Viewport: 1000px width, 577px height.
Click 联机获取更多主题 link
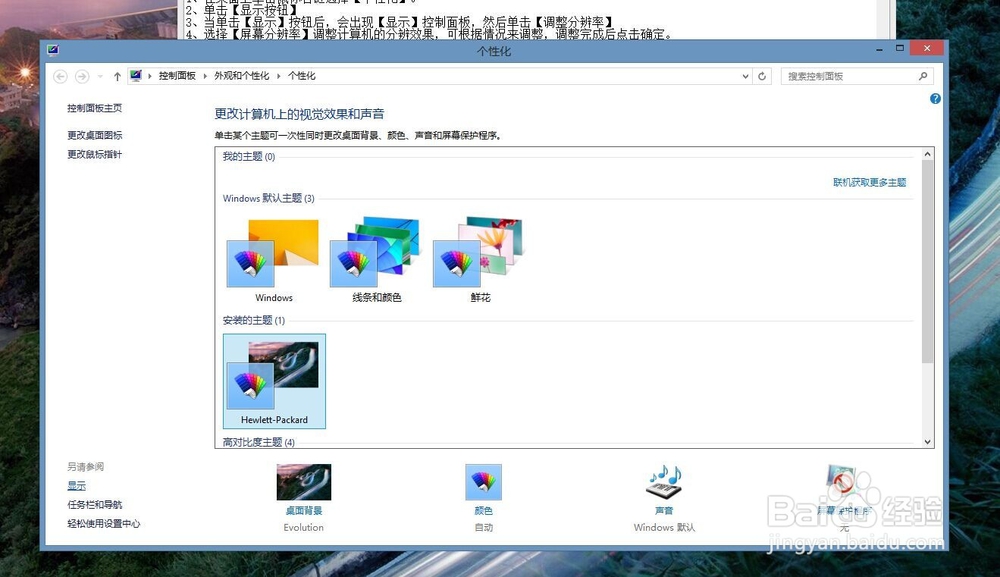tap(869, 182)
